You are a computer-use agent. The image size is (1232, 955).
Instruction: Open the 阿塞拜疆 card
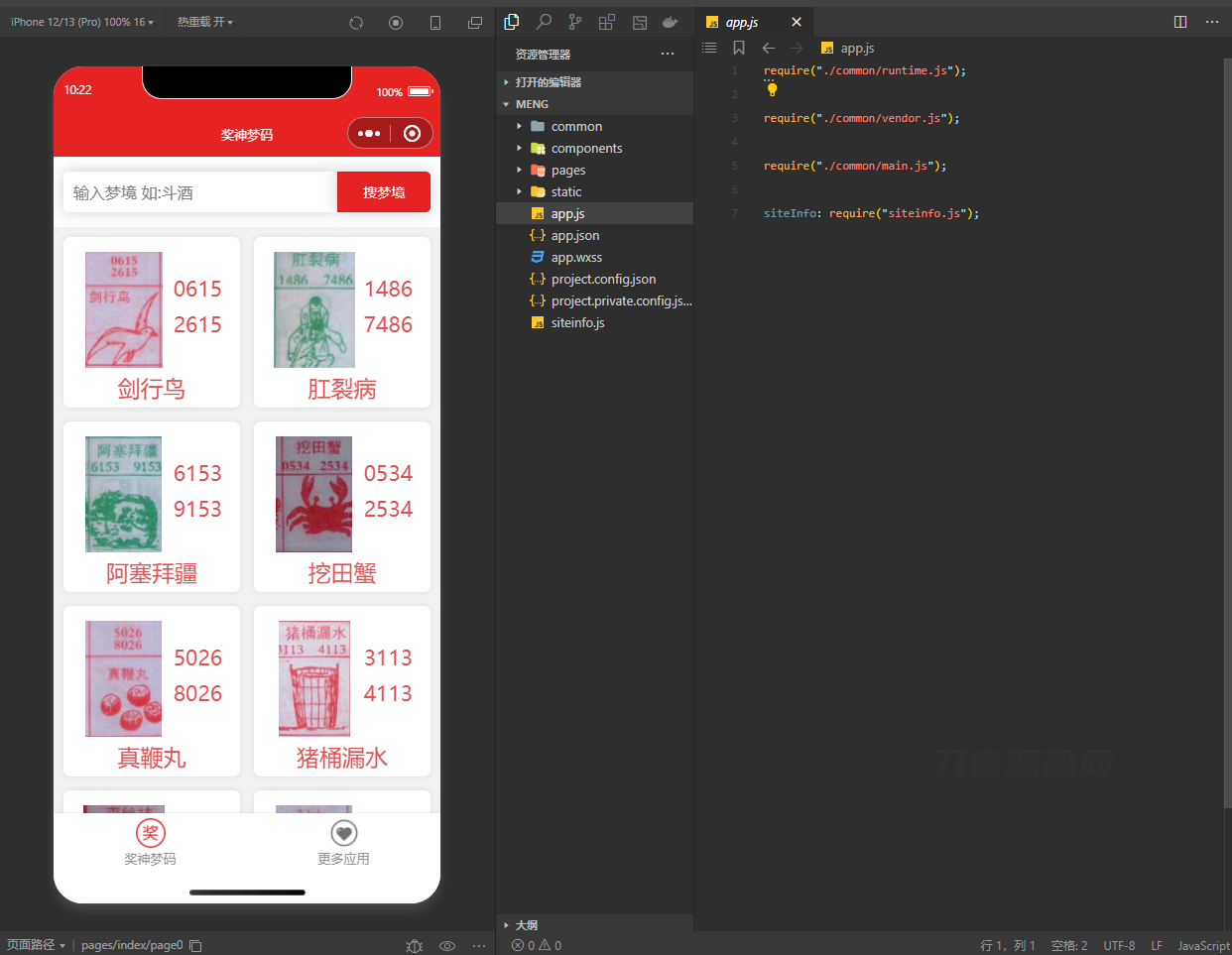152,507
